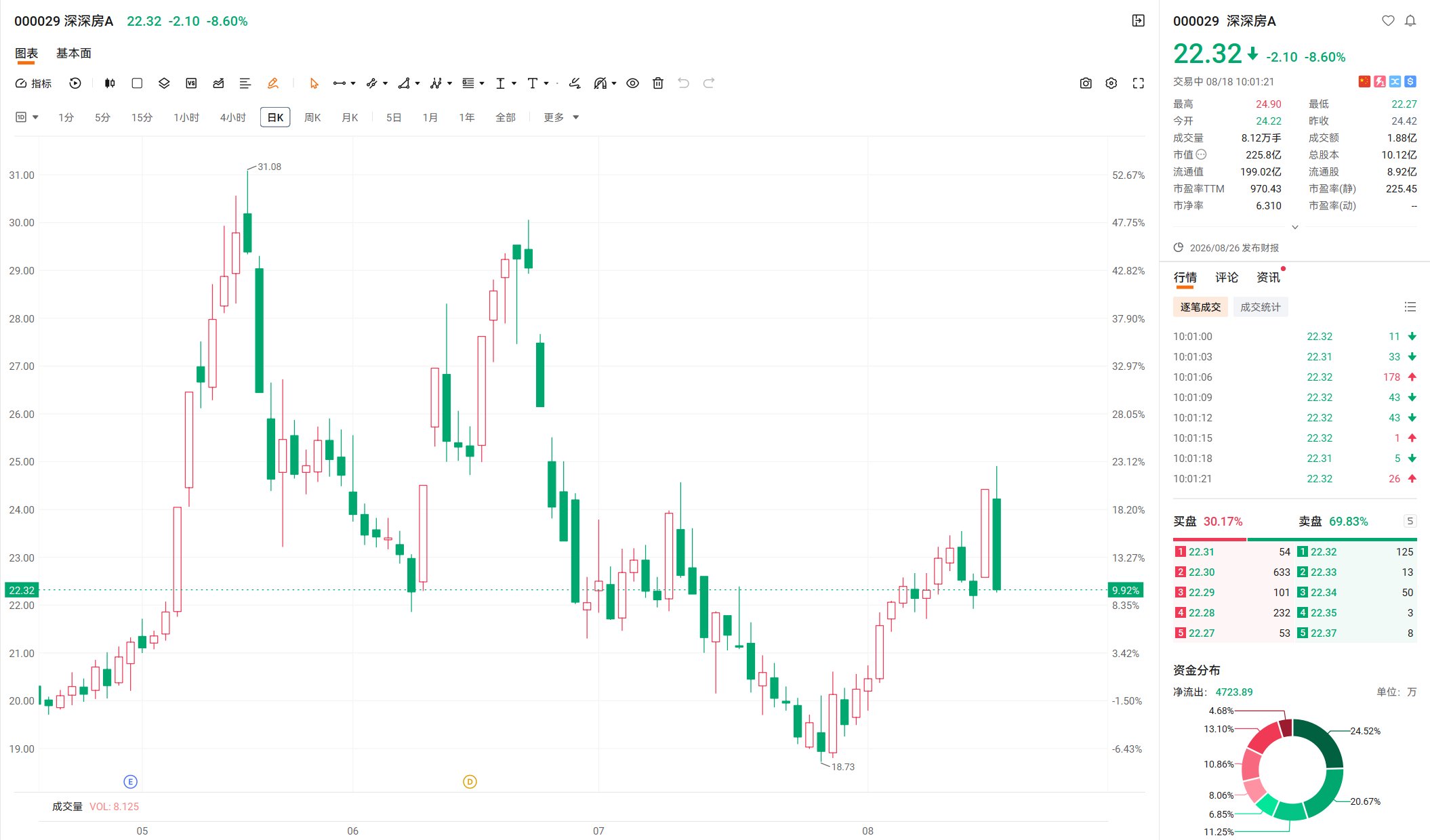Click the trash delete drawings icon
The height and width of the screenshot is (840, 1430).
click(x=658, y=83)
